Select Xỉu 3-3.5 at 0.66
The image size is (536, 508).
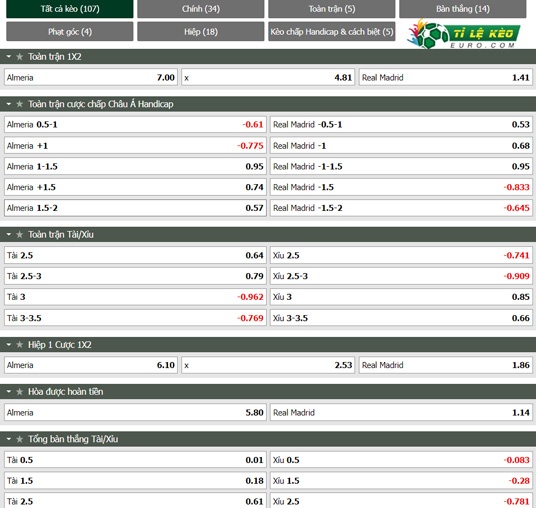click(401, 318)
